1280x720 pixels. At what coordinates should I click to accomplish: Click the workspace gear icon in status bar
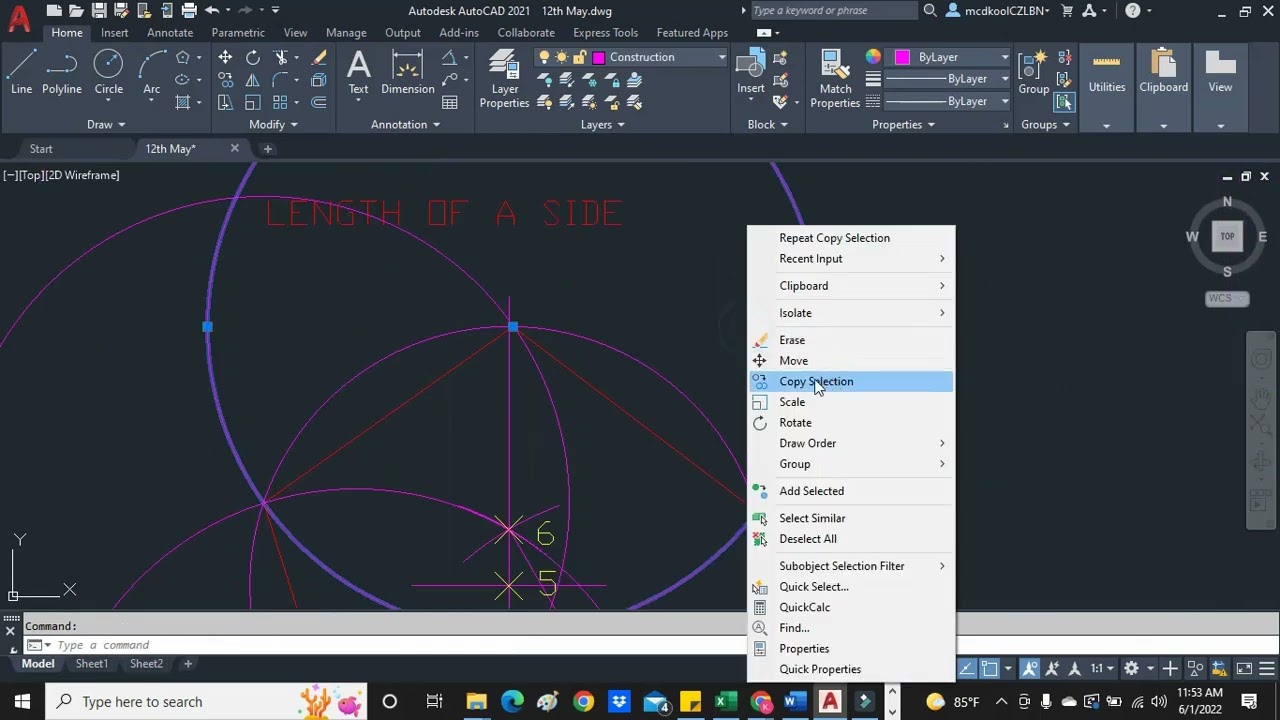coord(1131,668)
